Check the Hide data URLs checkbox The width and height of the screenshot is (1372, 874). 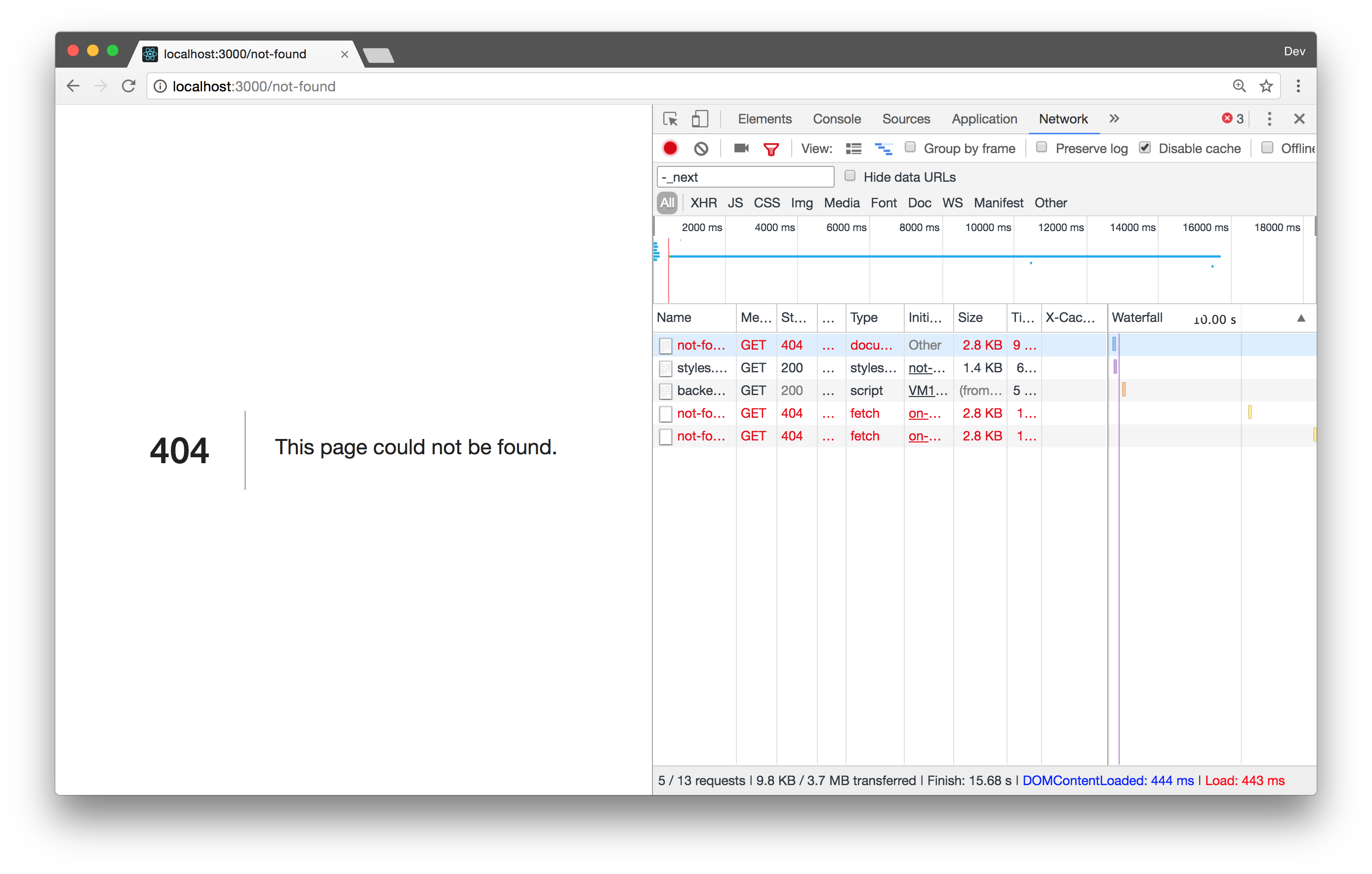(849, 176)
